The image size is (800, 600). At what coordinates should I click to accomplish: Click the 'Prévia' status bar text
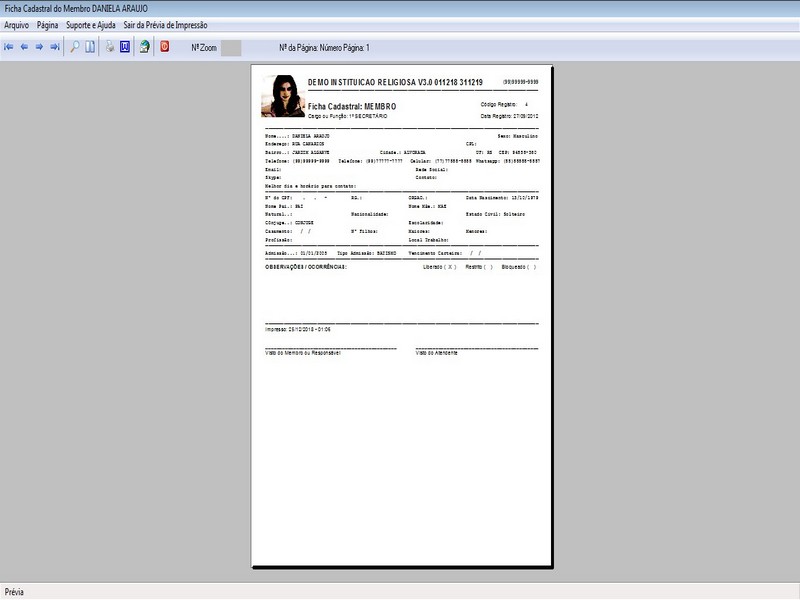pos(14,592)
